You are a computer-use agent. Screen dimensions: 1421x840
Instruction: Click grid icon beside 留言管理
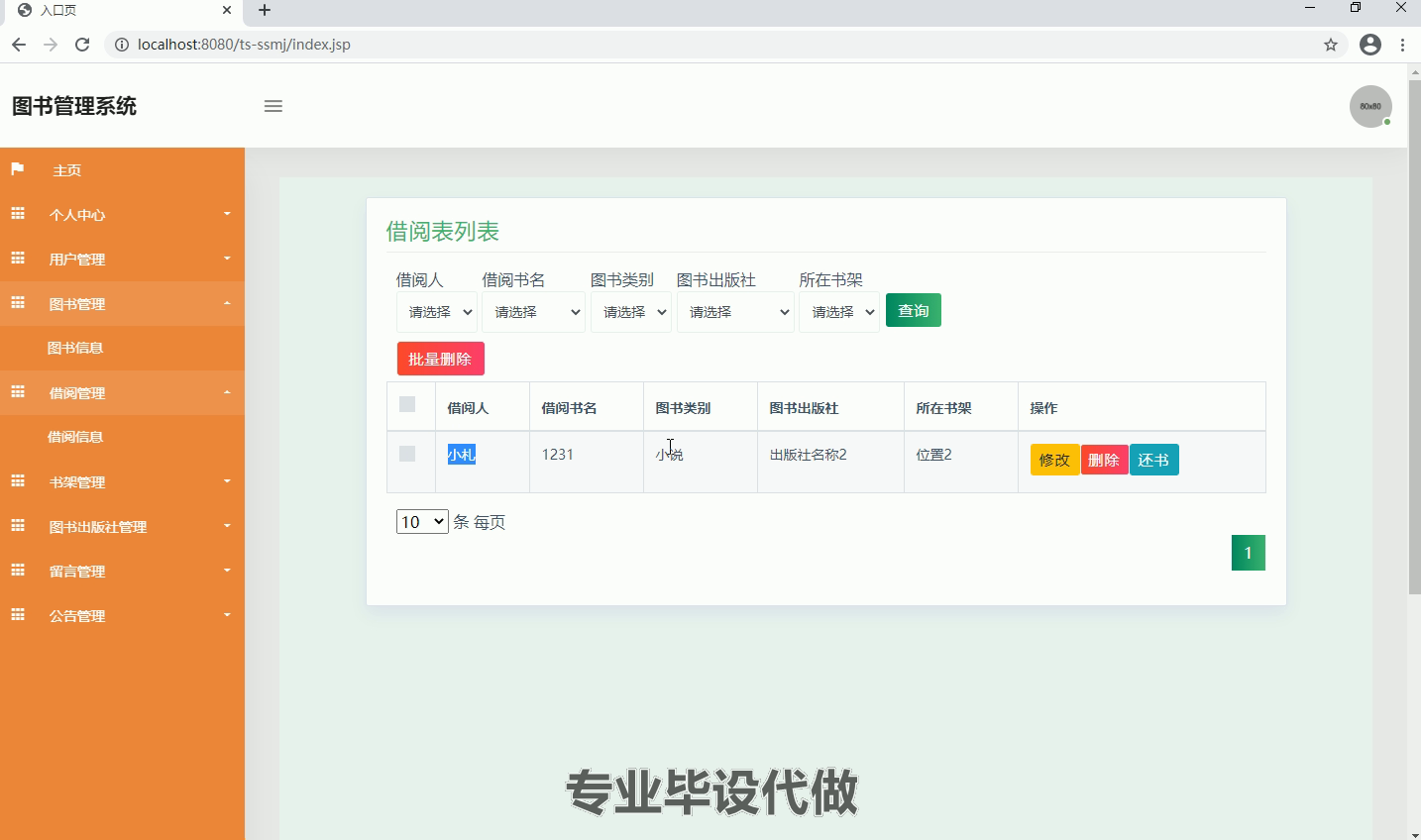tap(18, 571)
